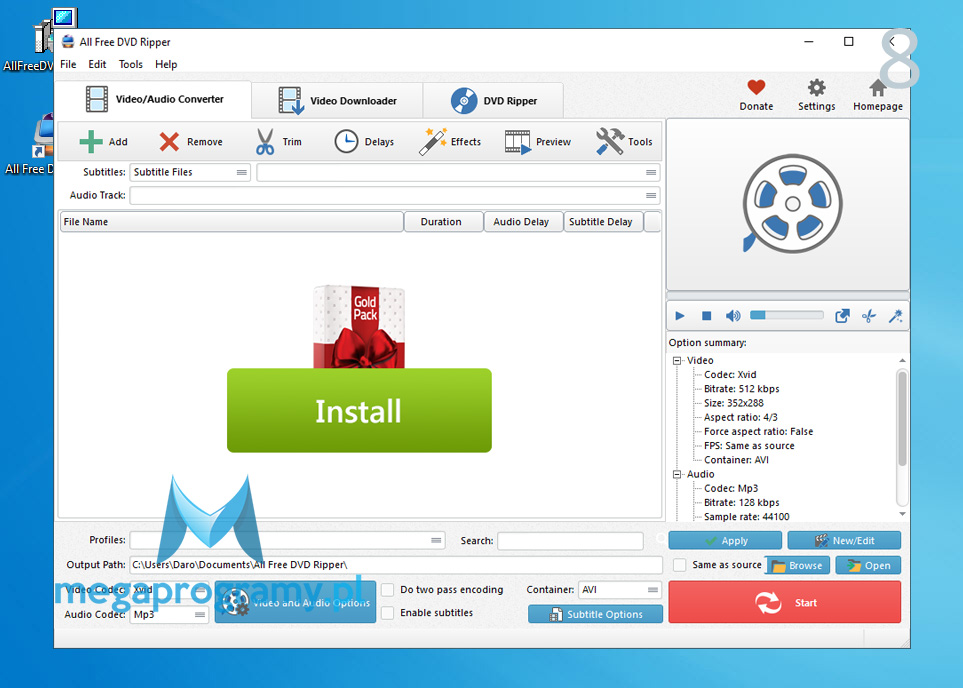The image size is (963, 688).
Task: Click the scissors icon under preview
Action: tap(868, 316)
